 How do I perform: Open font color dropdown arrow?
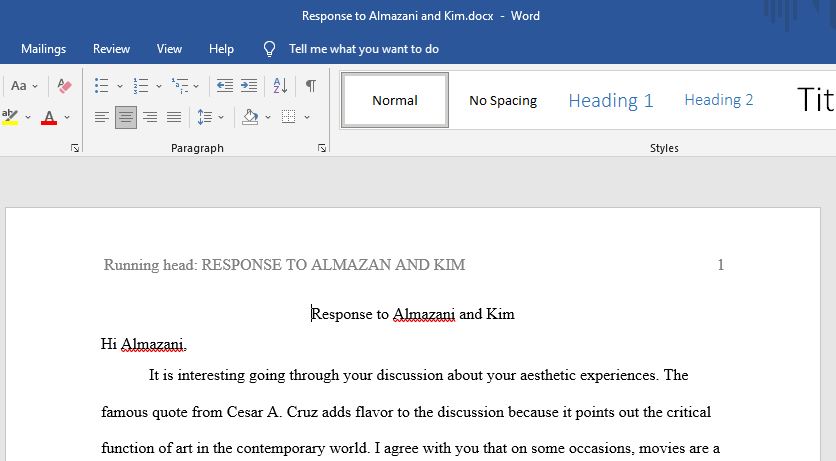point(67,117)
